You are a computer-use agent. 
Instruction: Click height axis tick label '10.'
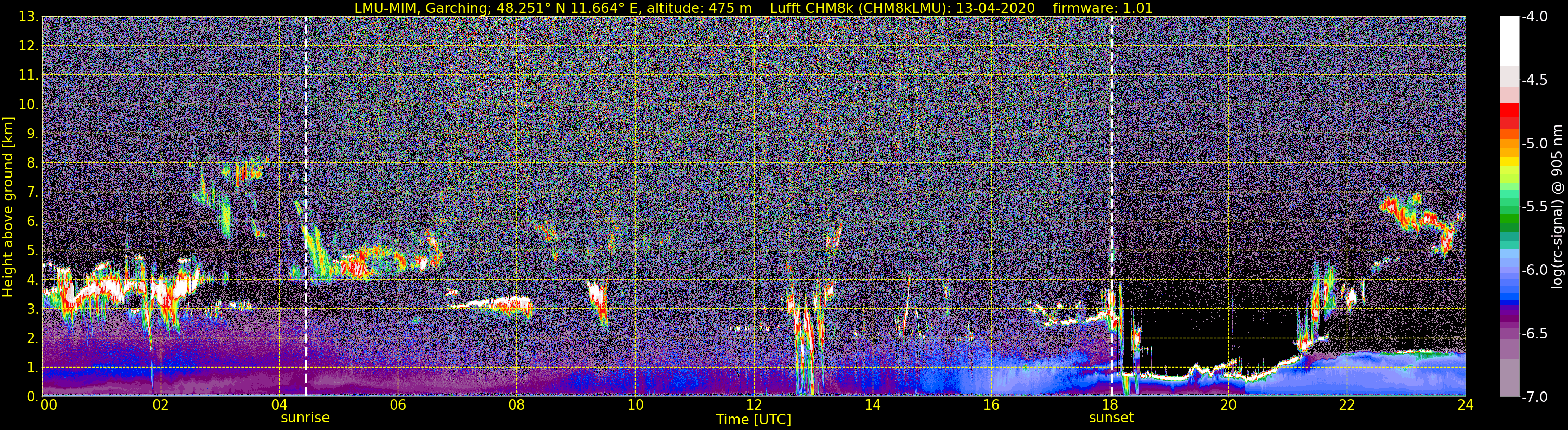[29, 105]
